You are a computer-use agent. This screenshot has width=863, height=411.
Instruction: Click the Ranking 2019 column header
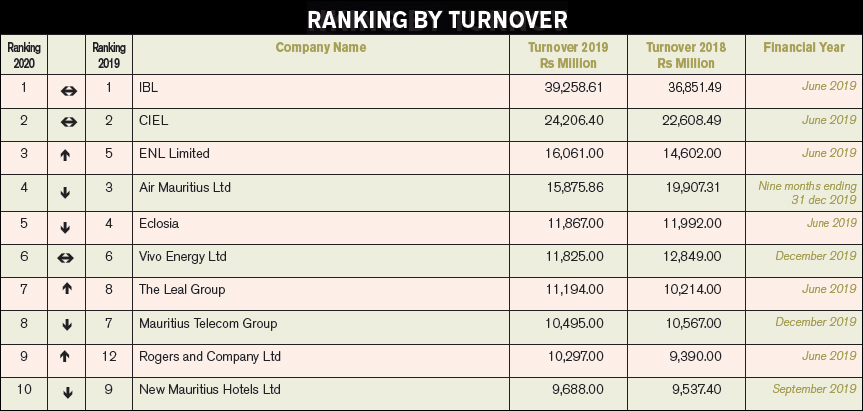pyautogui.click(x=108, y=55)
